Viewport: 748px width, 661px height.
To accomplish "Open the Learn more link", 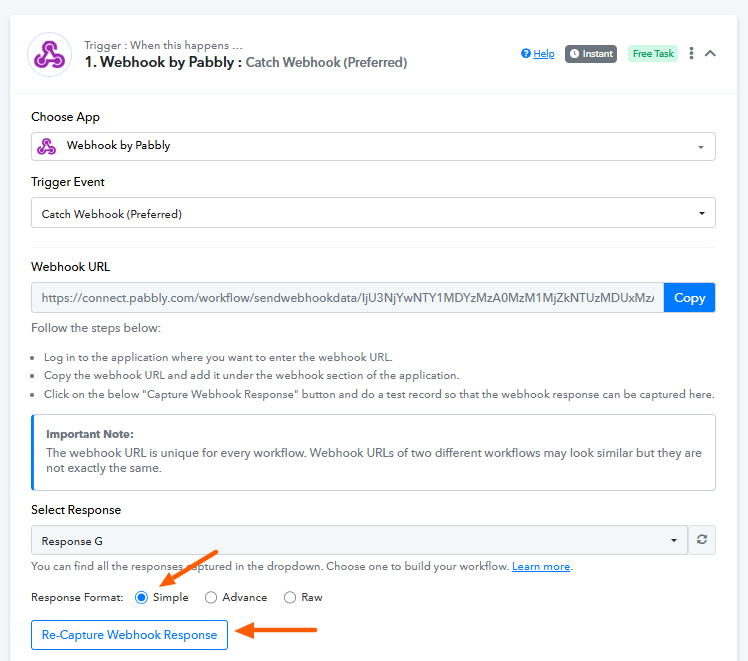I will 541,567.
